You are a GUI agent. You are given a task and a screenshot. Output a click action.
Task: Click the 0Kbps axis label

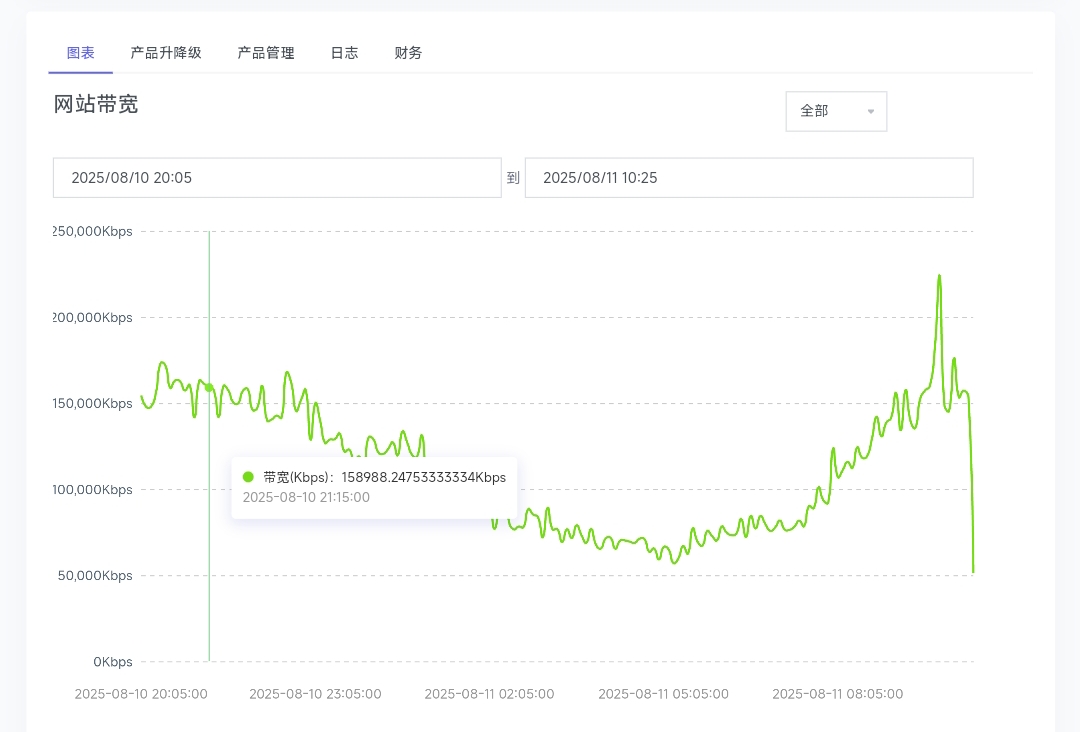point(113,661)
